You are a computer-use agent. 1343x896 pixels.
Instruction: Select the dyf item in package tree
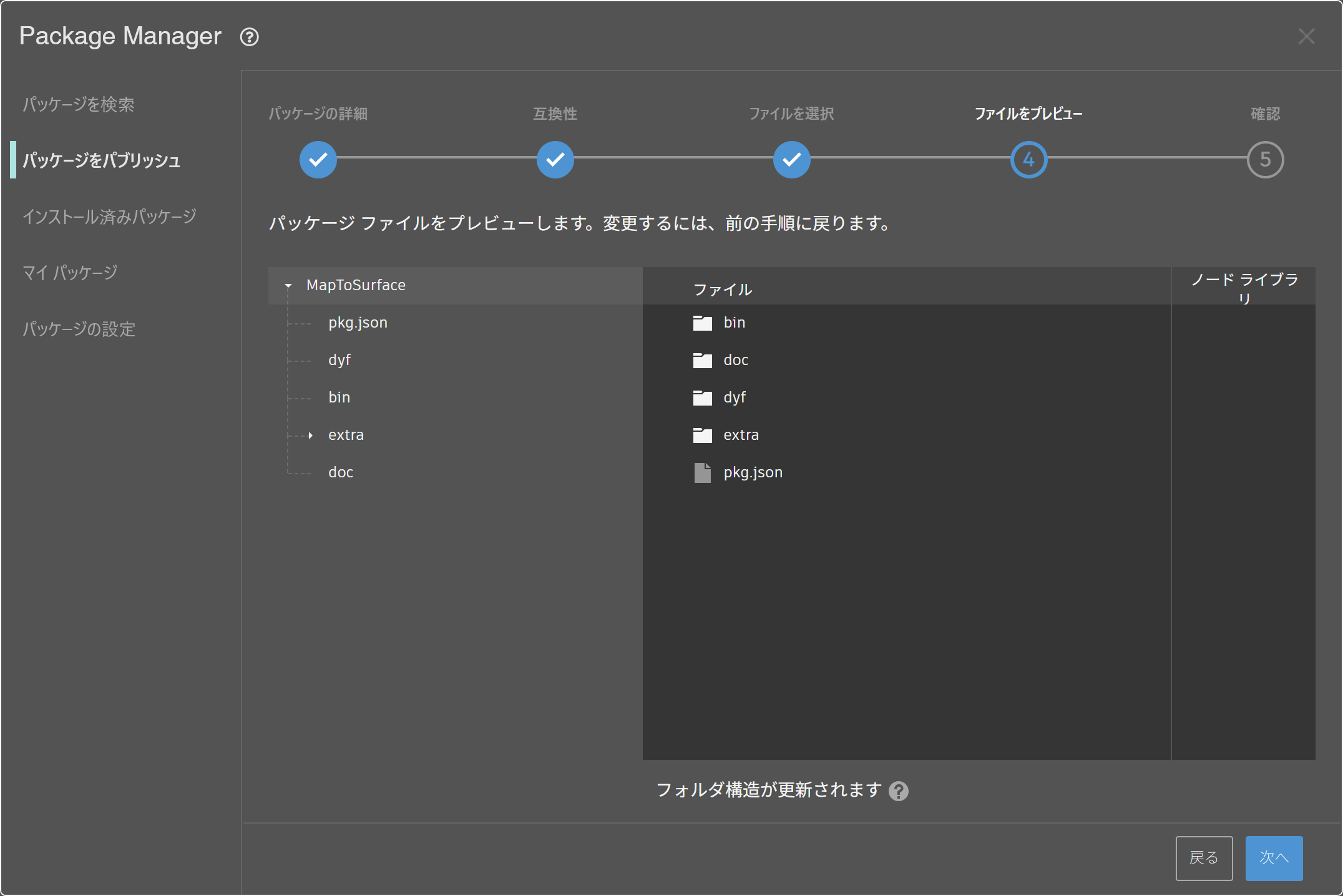(339, 360)
